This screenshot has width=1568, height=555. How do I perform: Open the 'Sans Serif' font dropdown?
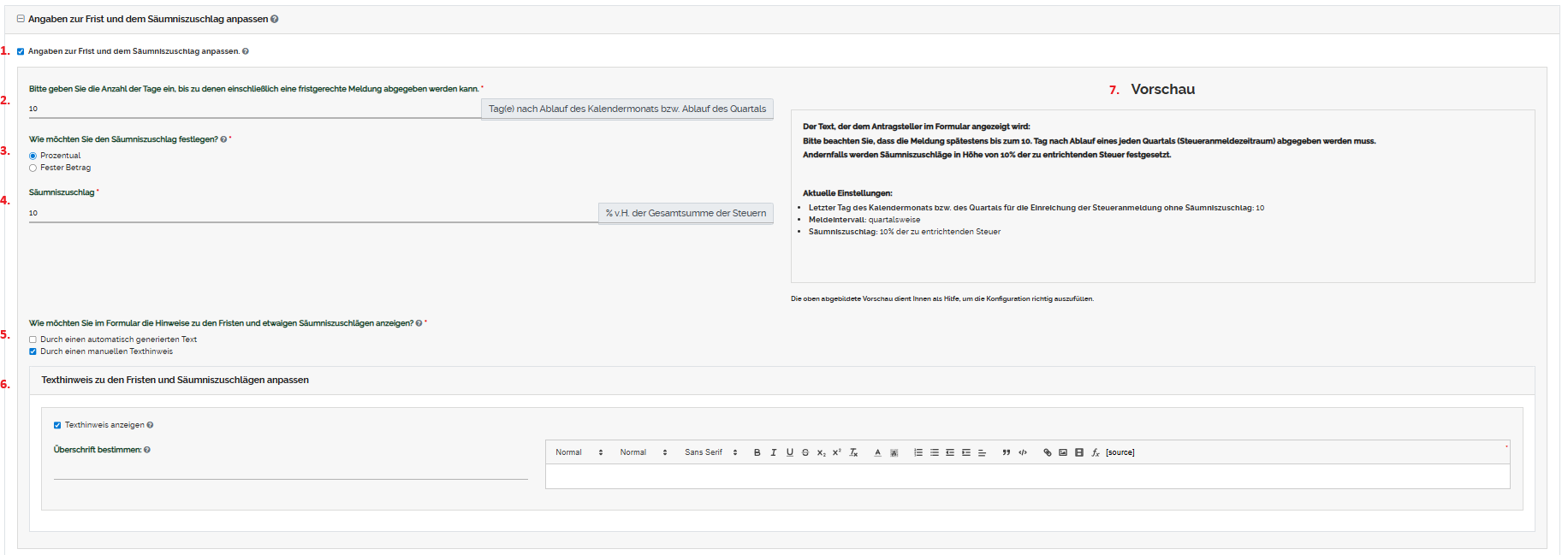click(710, 452)
